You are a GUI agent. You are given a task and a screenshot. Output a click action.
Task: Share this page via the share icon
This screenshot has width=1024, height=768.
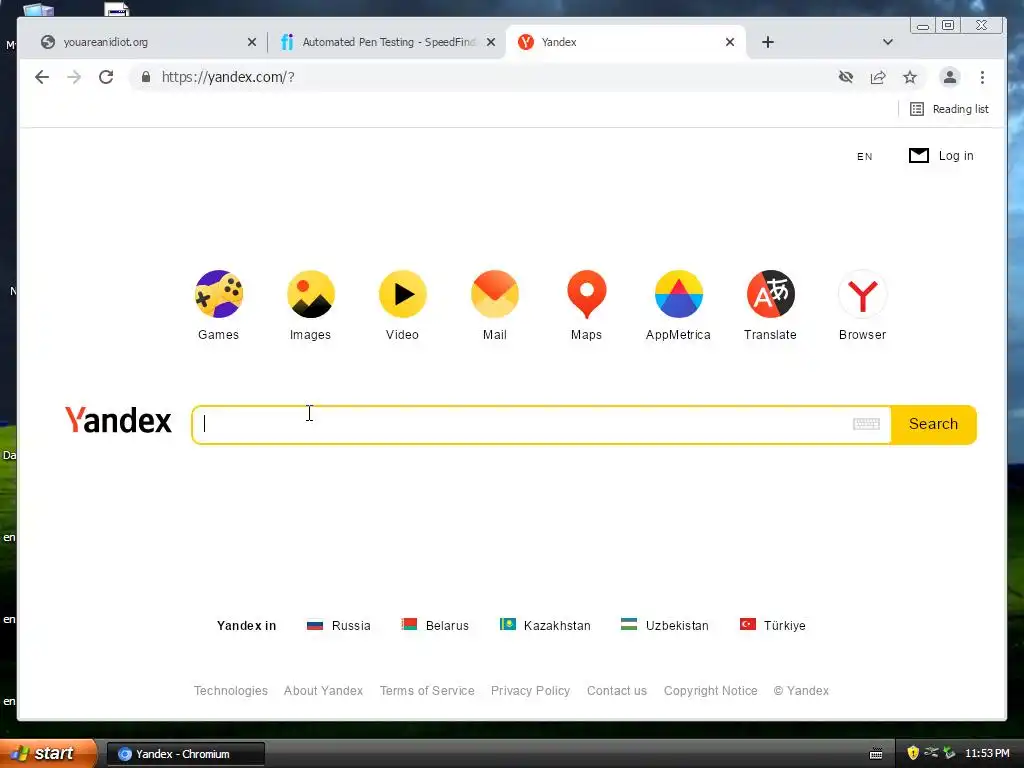[x=878, y=77]
